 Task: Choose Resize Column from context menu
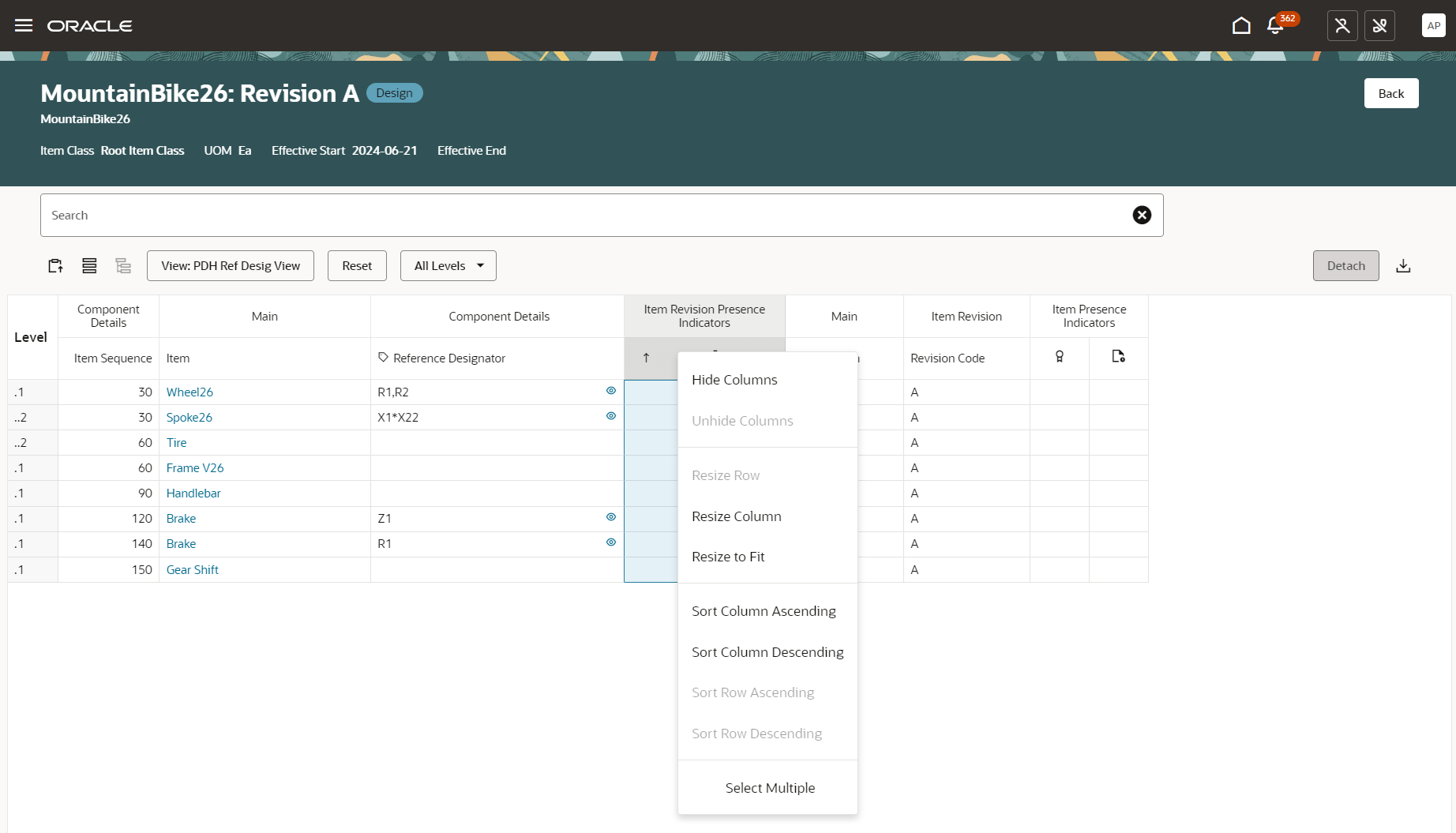point(767,516)
